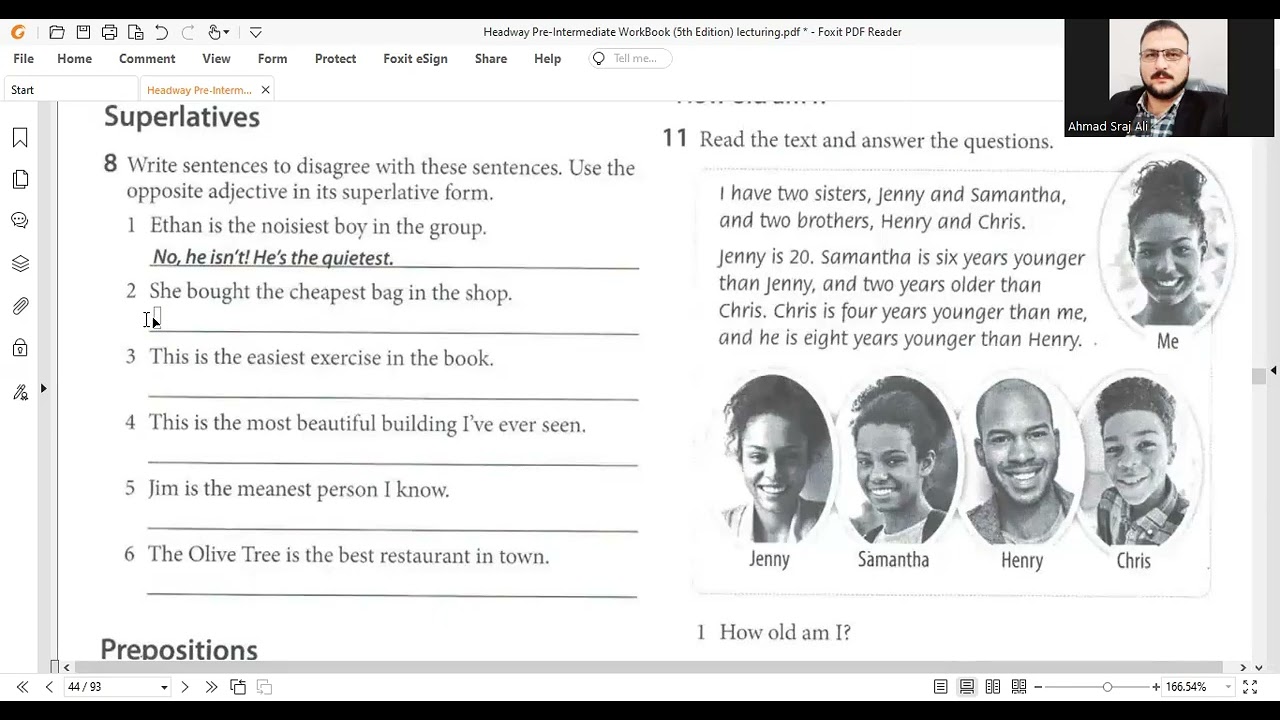Click the 'Superlatives' heading text
Image resolution: width=1280 pixels, height=720 pixels.
[x=182, y=117]
